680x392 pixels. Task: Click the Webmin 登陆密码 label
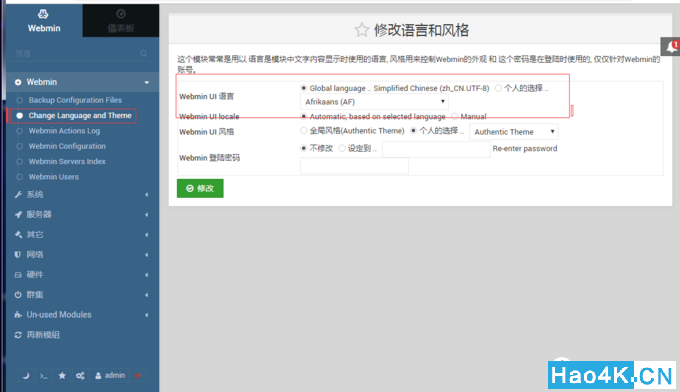209,158
